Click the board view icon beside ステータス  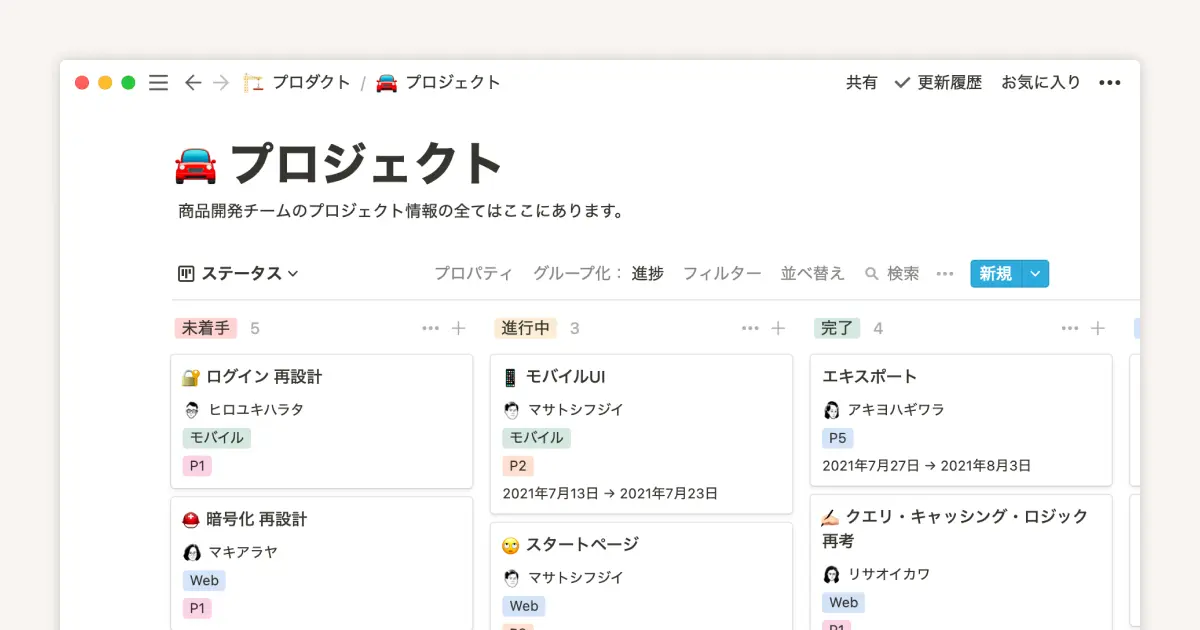point(185,273)
